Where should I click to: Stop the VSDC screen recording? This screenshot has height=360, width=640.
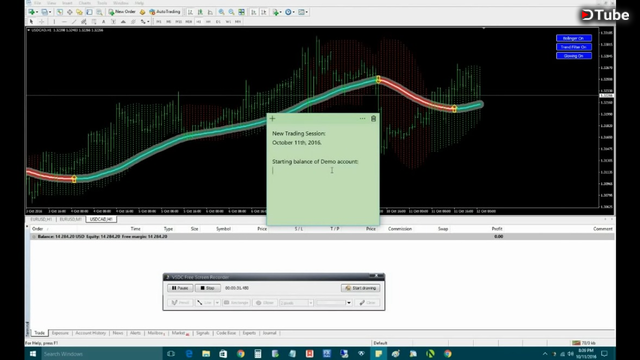click(x=208, y=288)
